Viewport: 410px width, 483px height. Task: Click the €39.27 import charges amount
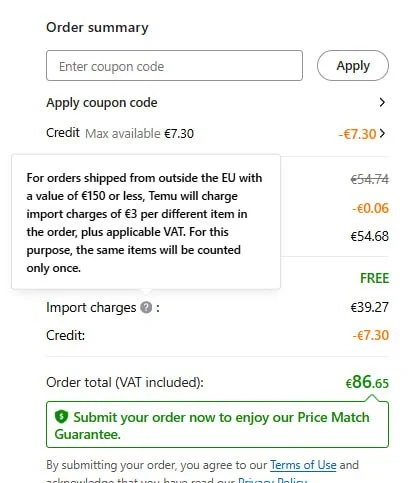[370, 307]
